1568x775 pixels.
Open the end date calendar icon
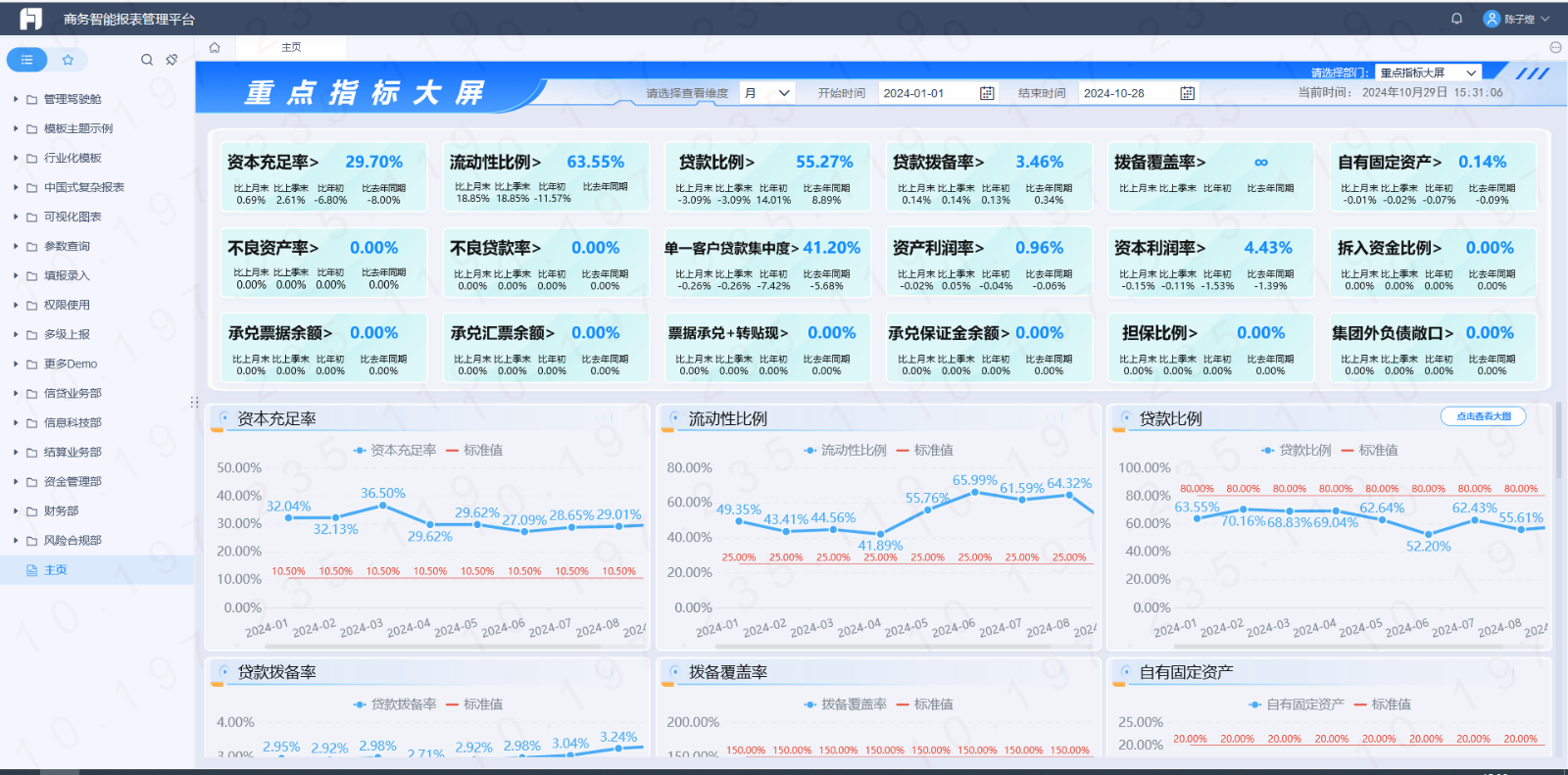click(x=1187, y=93)
